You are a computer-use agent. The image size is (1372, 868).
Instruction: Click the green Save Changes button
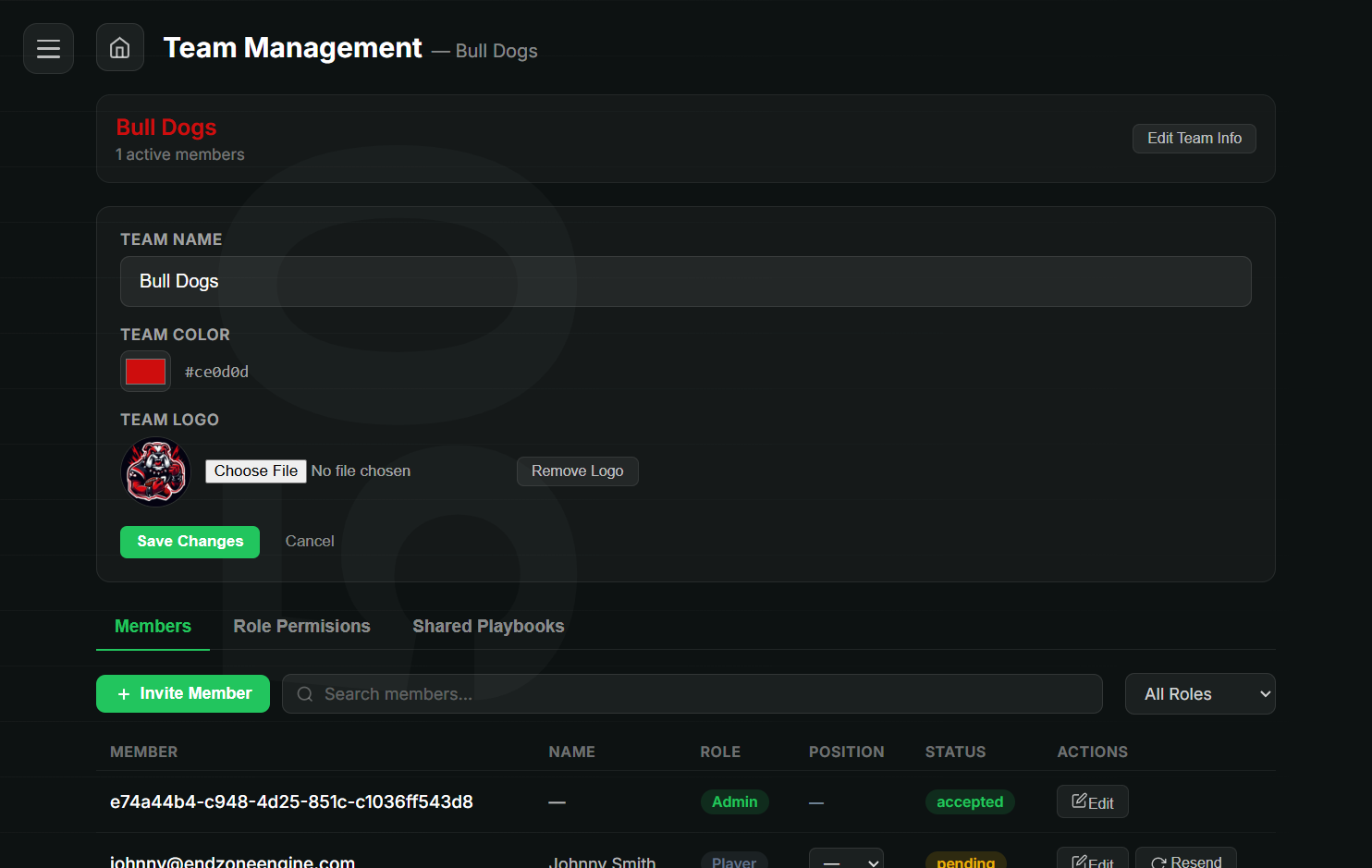pos(190,542)
